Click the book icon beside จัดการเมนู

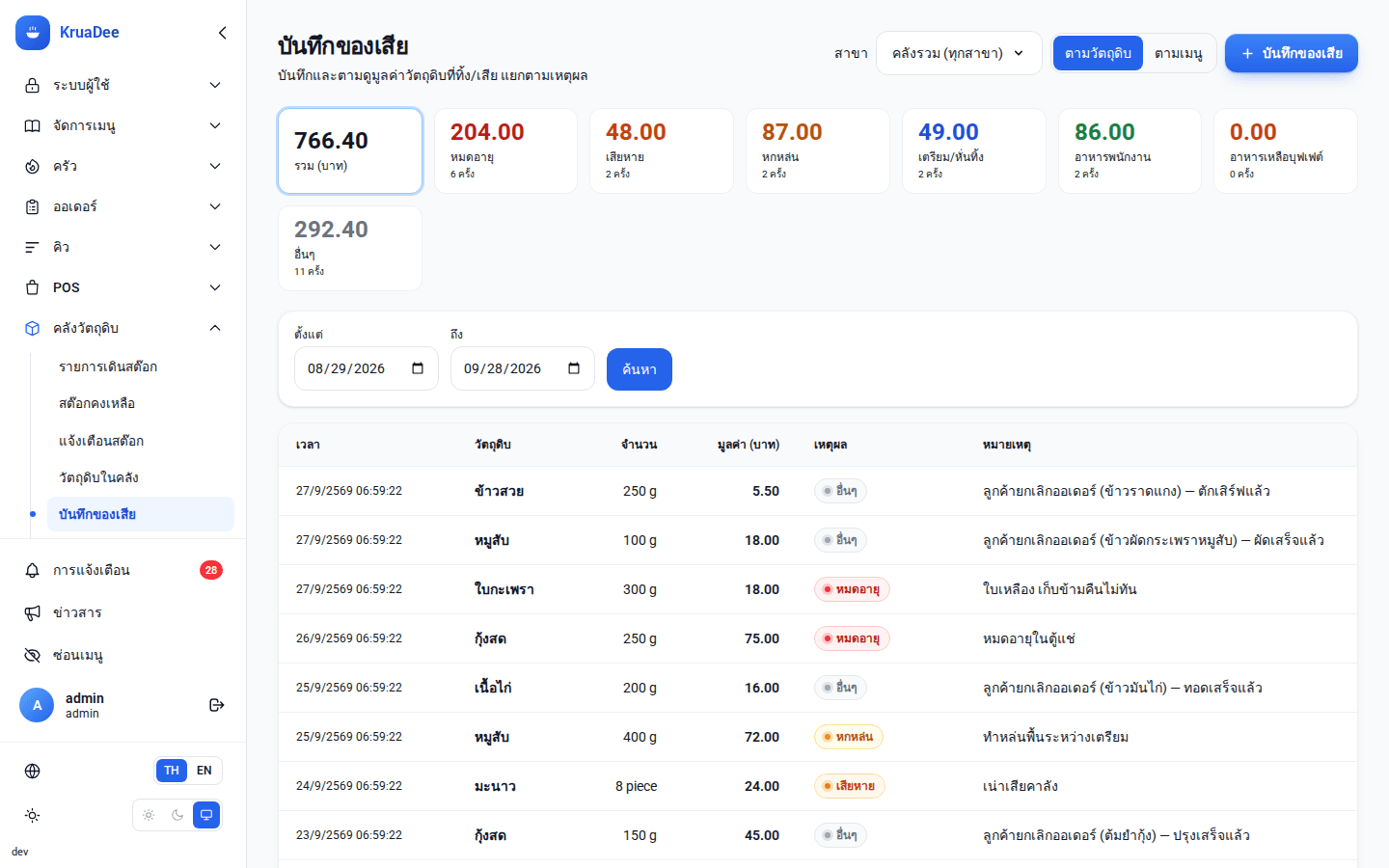click(33, 125)
